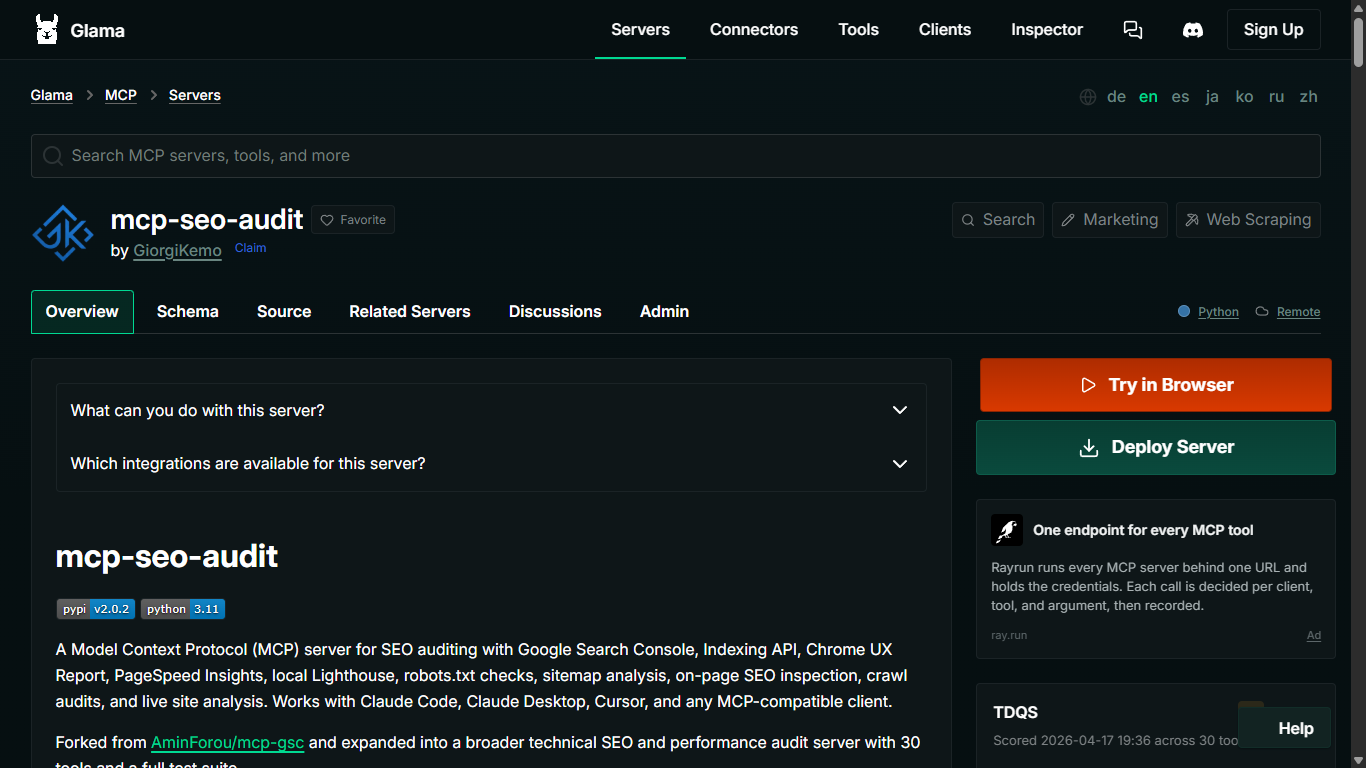1366x768 pixels.
Task: Switch language to ru
Action: tap(1276, 97)
